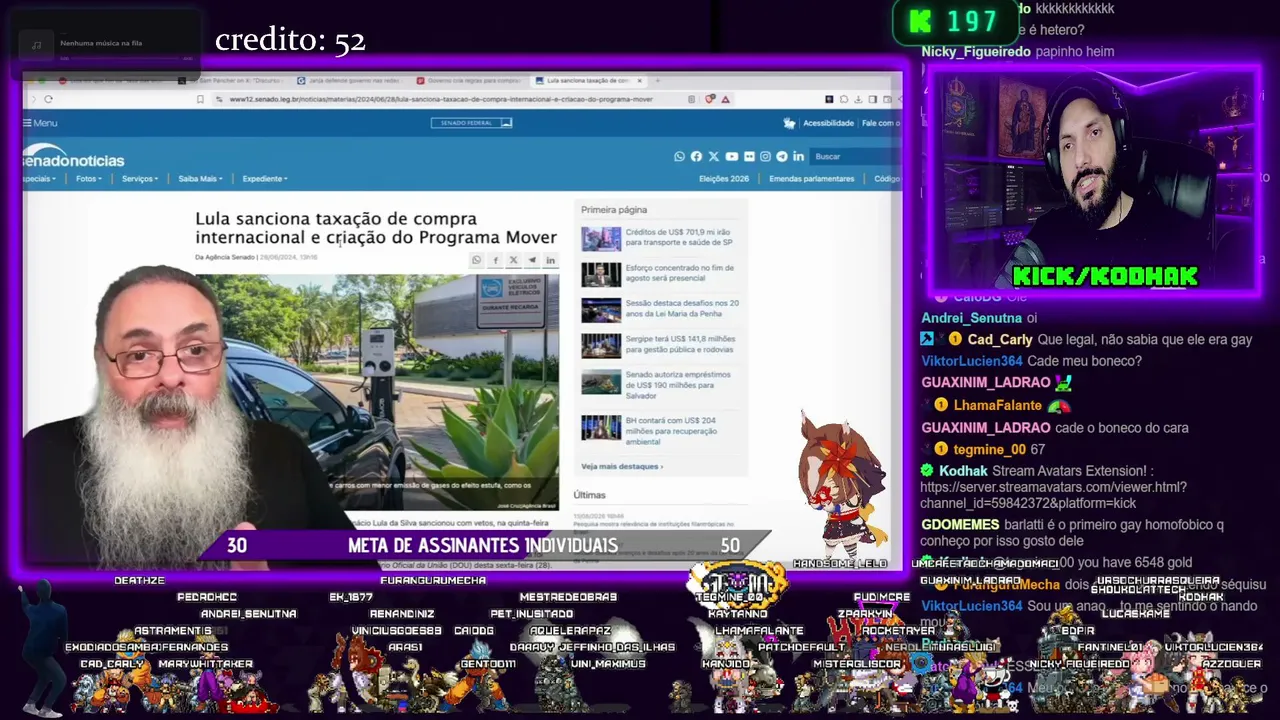
Task: Click the Últimas section heading
Action: point(589,495)
